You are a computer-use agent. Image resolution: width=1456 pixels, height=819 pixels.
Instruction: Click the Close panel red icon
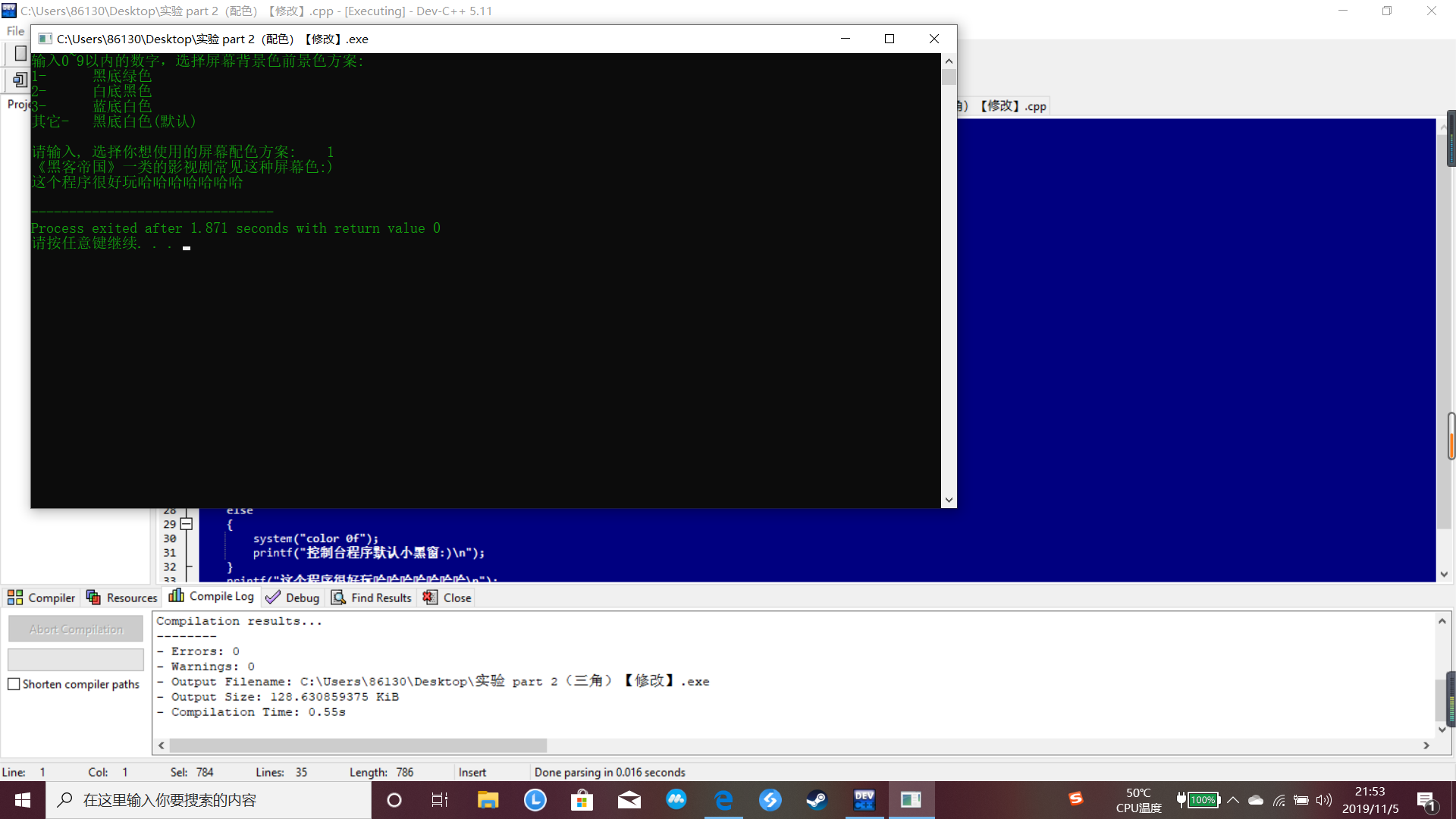click(430, 598)
